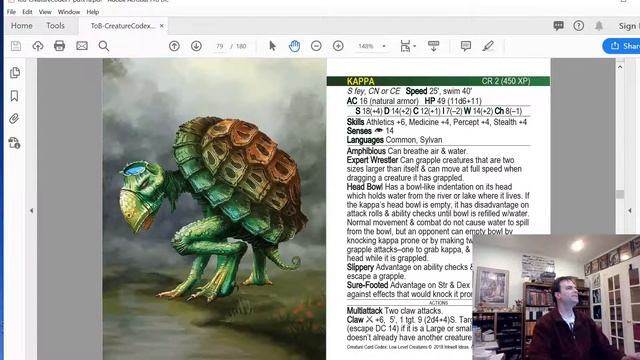
Task: Click the Kappa creature illustration
Action: (x=215, y=209)
